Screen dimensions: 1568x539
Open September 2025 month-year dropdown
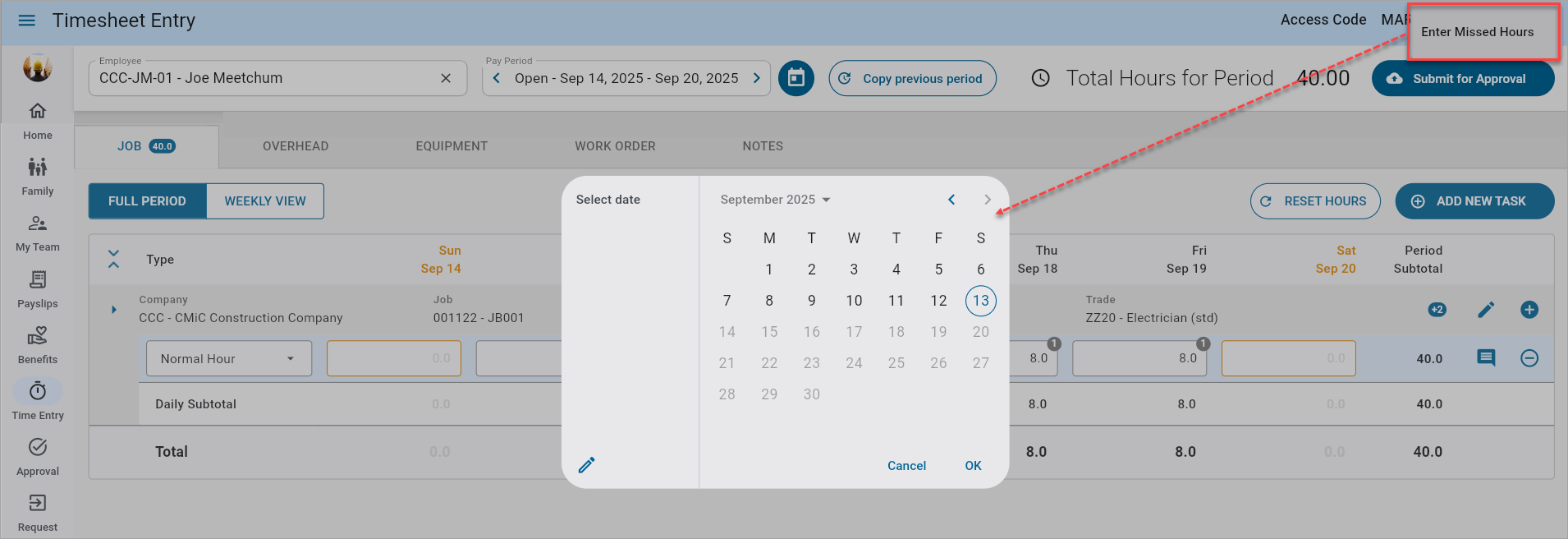click(775, 200)
